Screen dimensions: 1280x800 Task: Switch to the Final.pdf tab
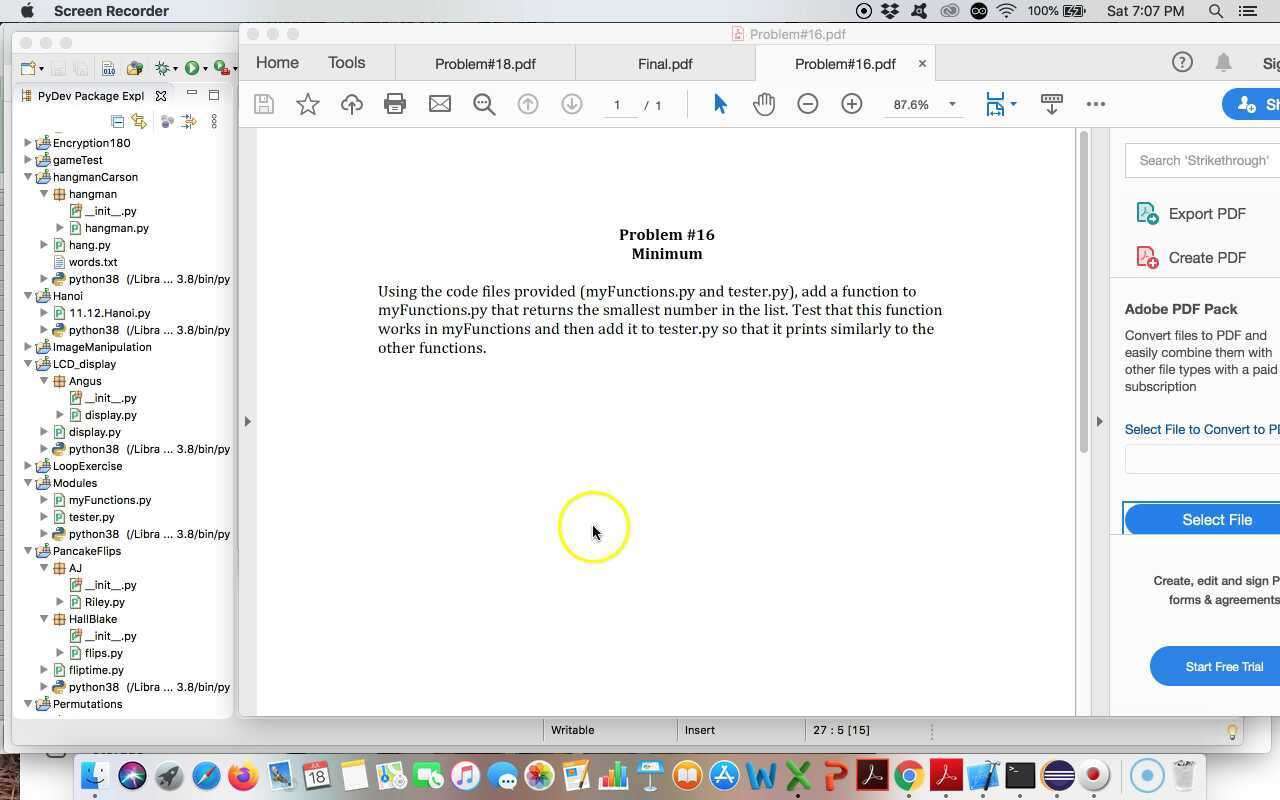pyautogui.click(x=665, y=64)
